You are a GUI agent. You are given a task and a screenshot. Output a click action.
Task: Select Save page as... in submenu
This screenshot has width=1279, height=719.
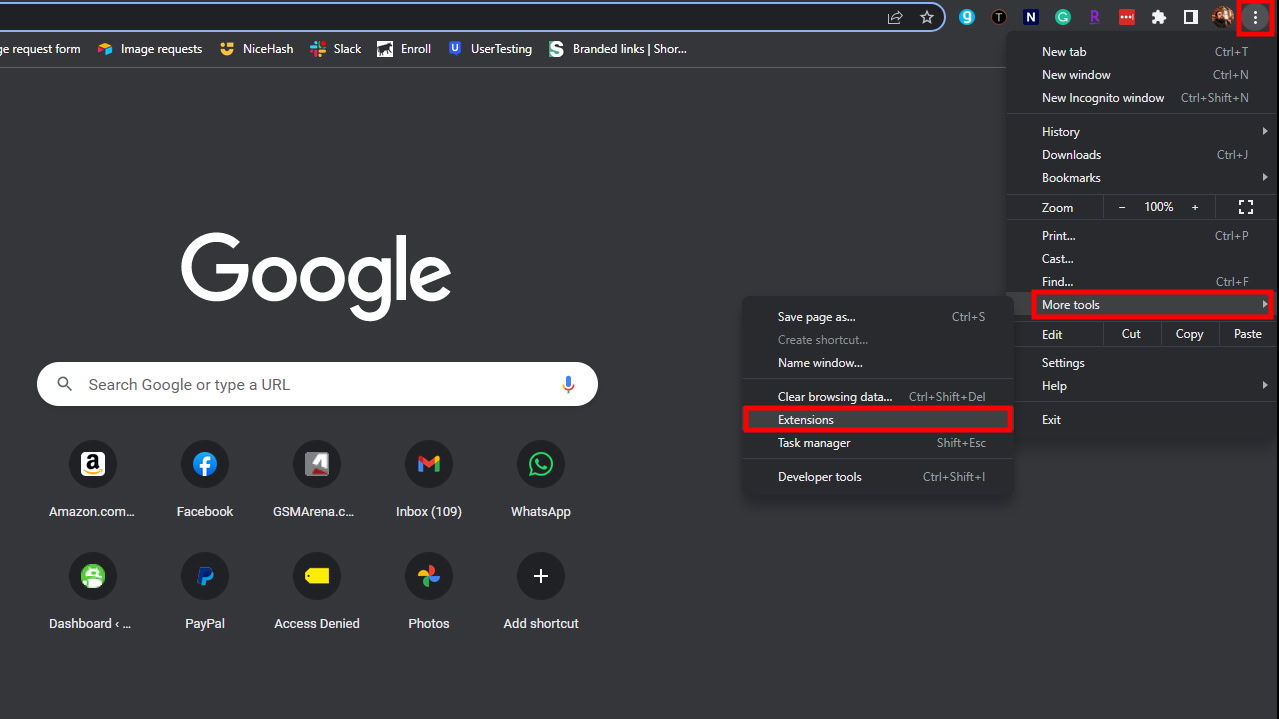pyautogui.click(x=878, y=317)
